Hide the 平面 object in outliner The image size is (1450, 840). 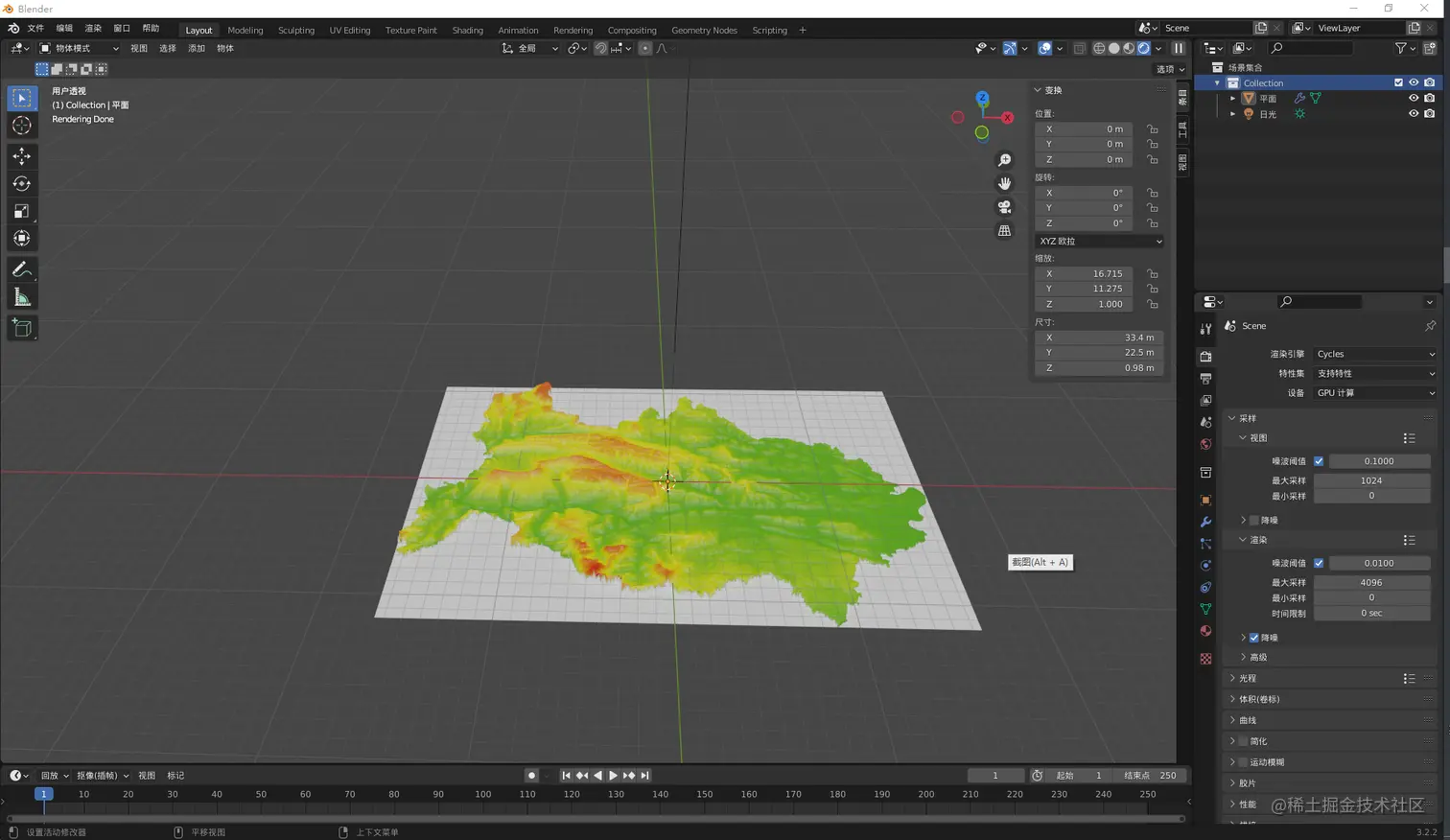[1413, 98]
